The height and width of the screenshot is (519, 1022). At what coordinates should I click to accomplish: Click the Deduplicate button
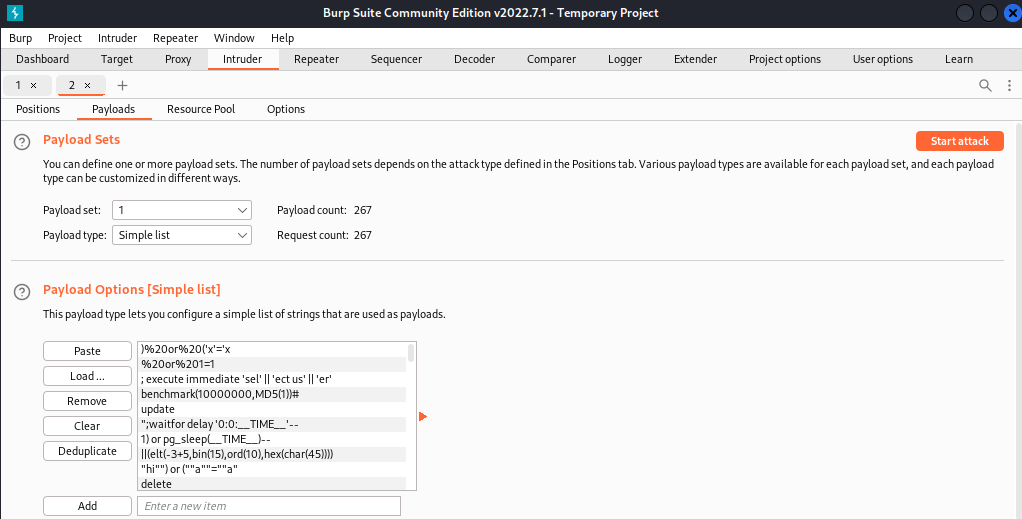point(87,451)
